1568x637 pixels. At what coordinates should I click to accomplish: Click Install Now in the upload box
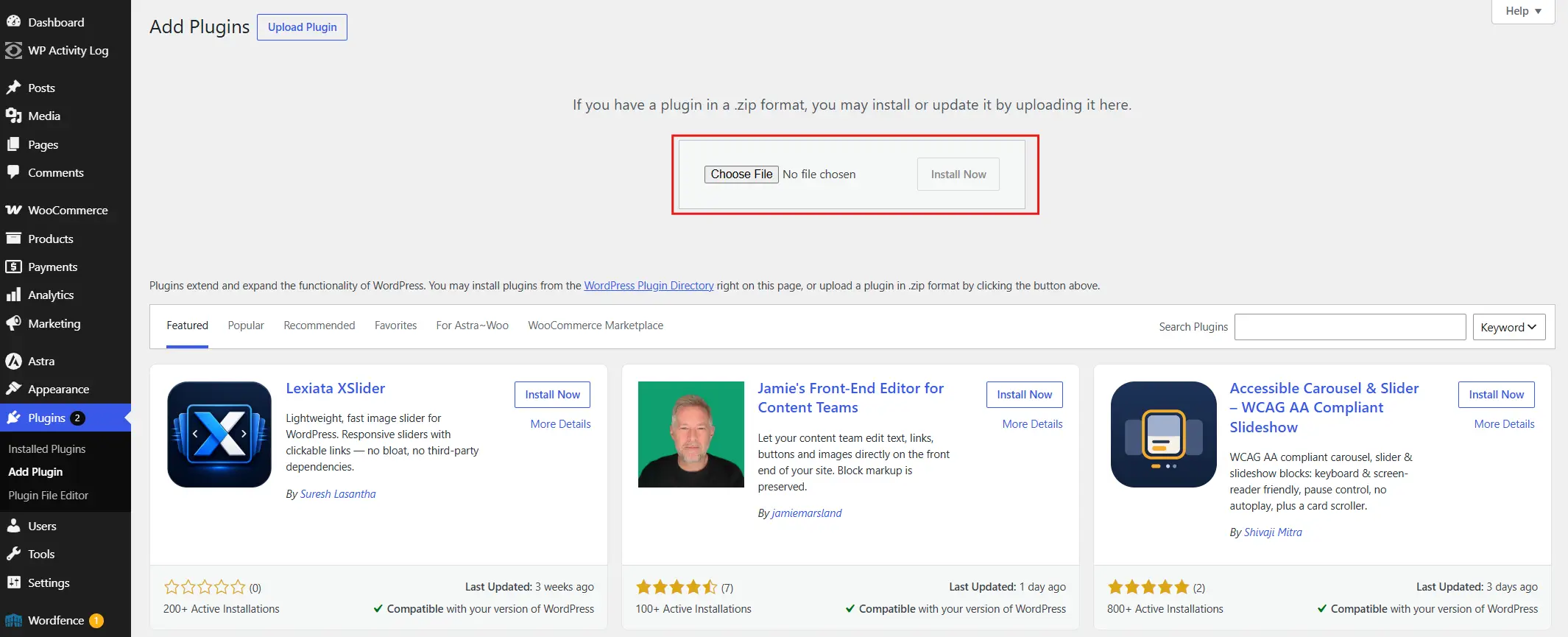click(x=958, y=175)
